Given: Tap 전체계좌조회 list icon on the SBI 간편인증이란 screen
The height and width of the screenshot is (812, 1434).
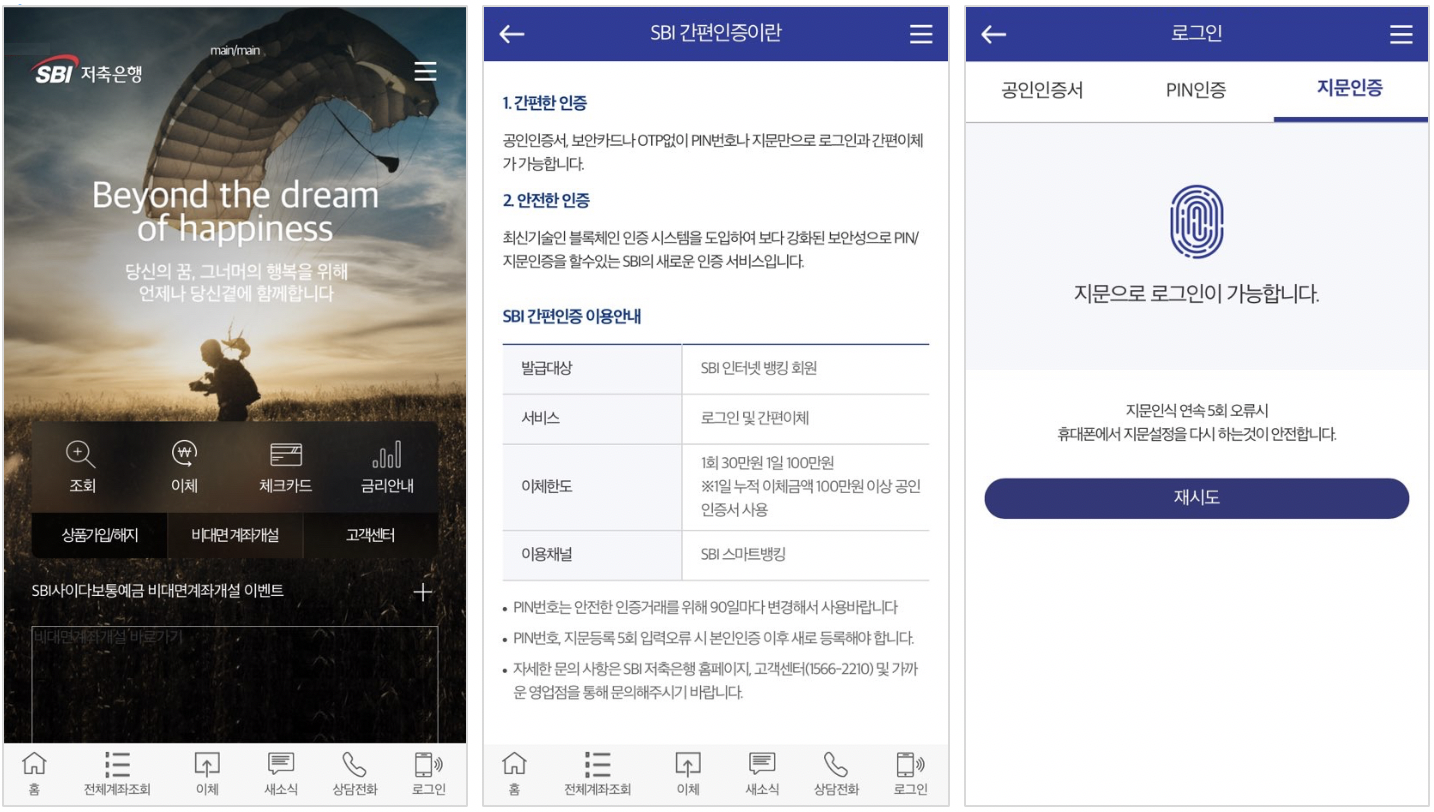Looking at the screenshot, I should [x=597, y=765].
